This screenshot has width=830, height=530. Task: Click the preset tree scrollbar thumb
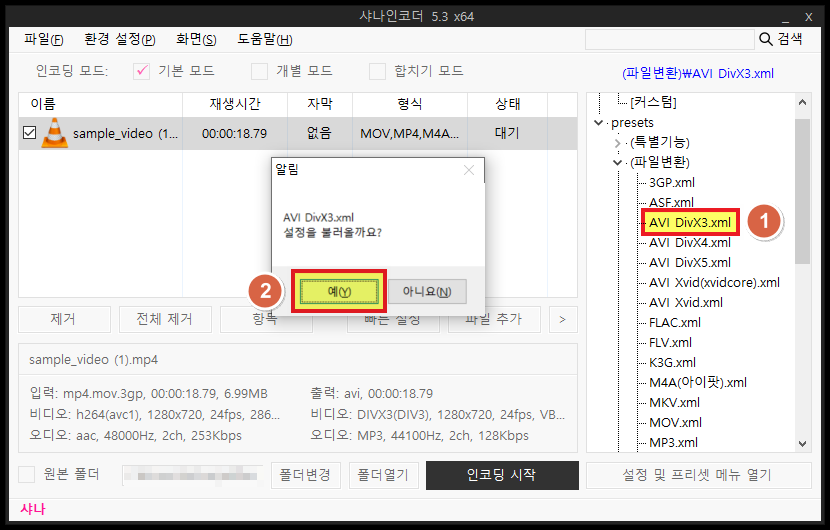[x=802, y=191]
